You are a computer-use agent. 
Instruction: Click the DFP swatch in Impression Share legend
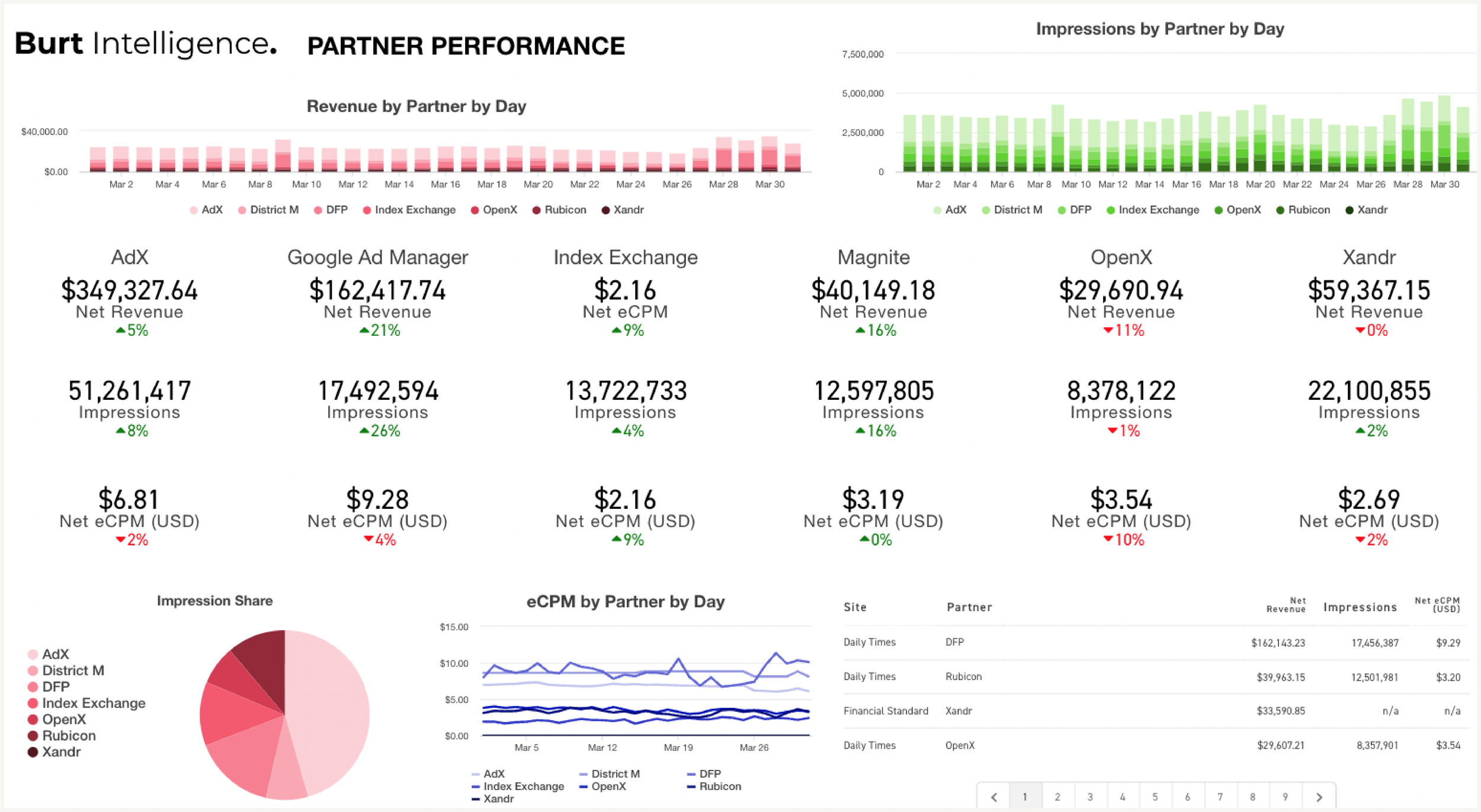coord(34,686)
